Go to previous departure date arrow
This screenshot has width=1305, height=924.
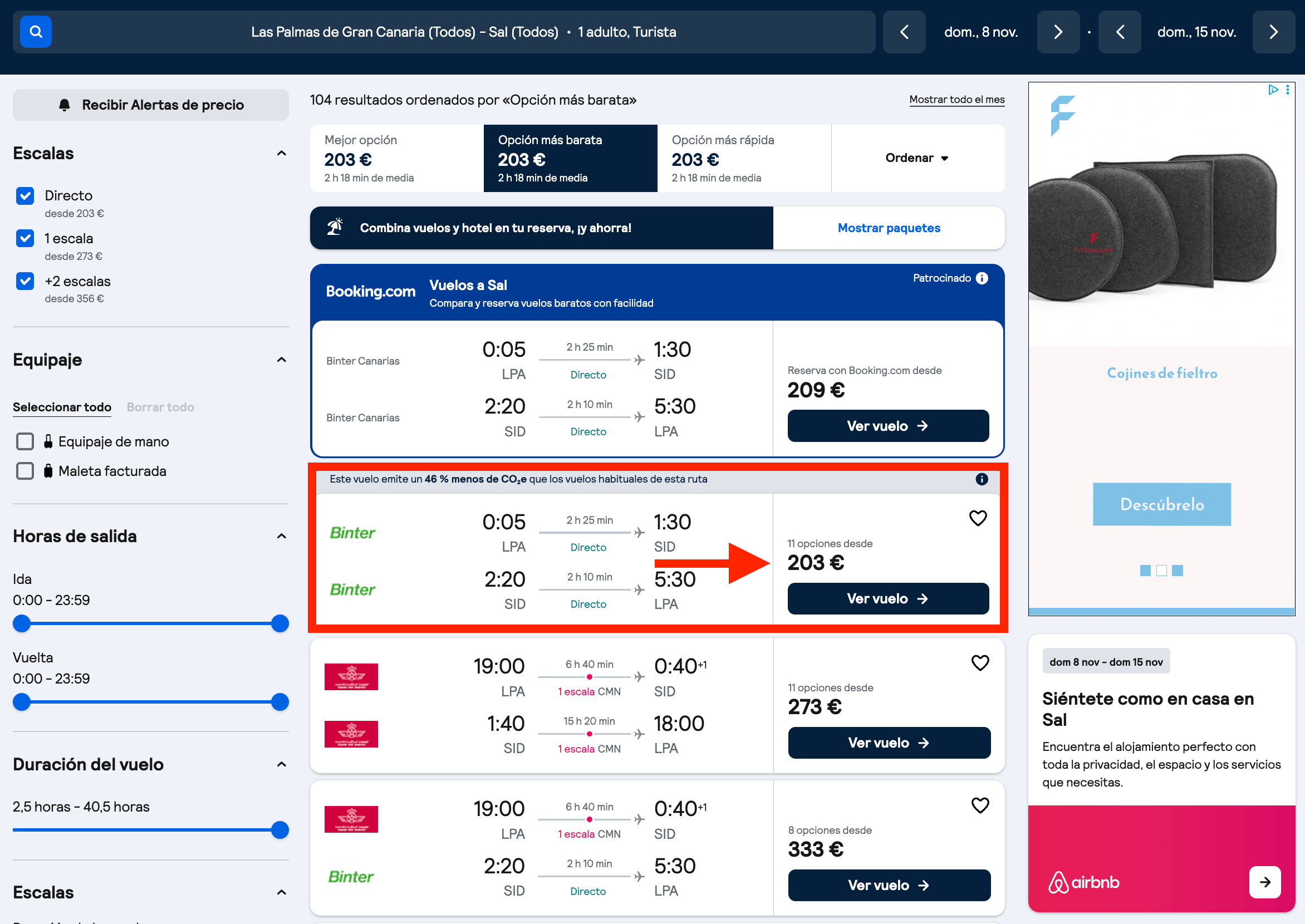(x=904, y=32)
